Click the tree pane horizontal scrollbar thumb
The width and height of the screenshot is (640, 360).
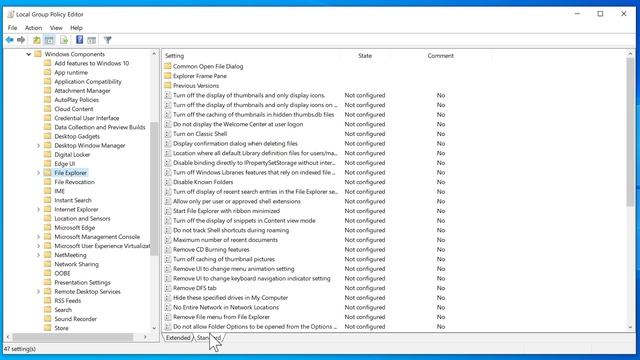(x=73, y=337)
